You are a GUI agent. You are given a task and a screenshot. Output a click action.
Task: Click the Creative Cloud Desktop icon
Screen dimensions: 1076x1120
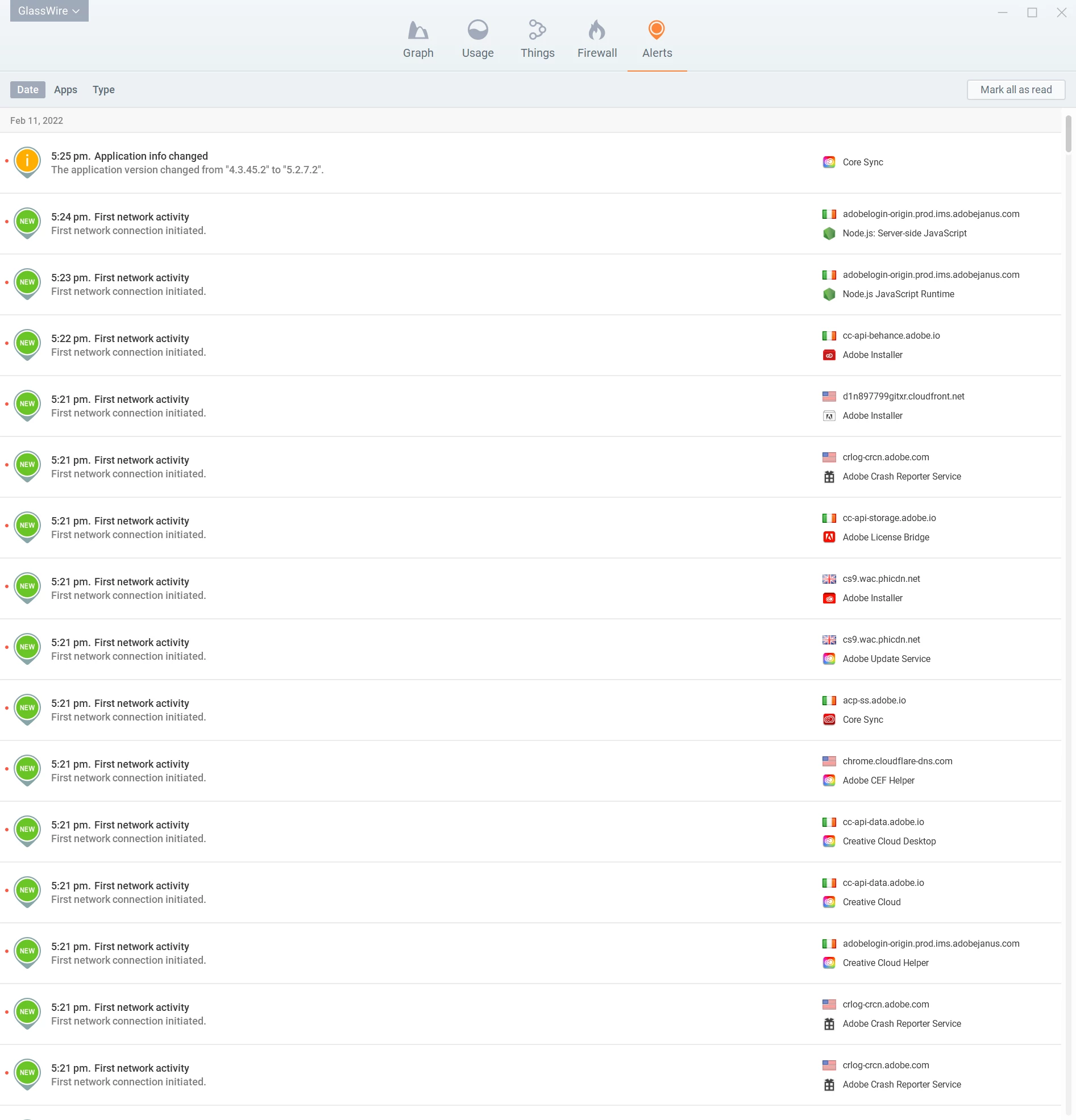tap(829, 841)
